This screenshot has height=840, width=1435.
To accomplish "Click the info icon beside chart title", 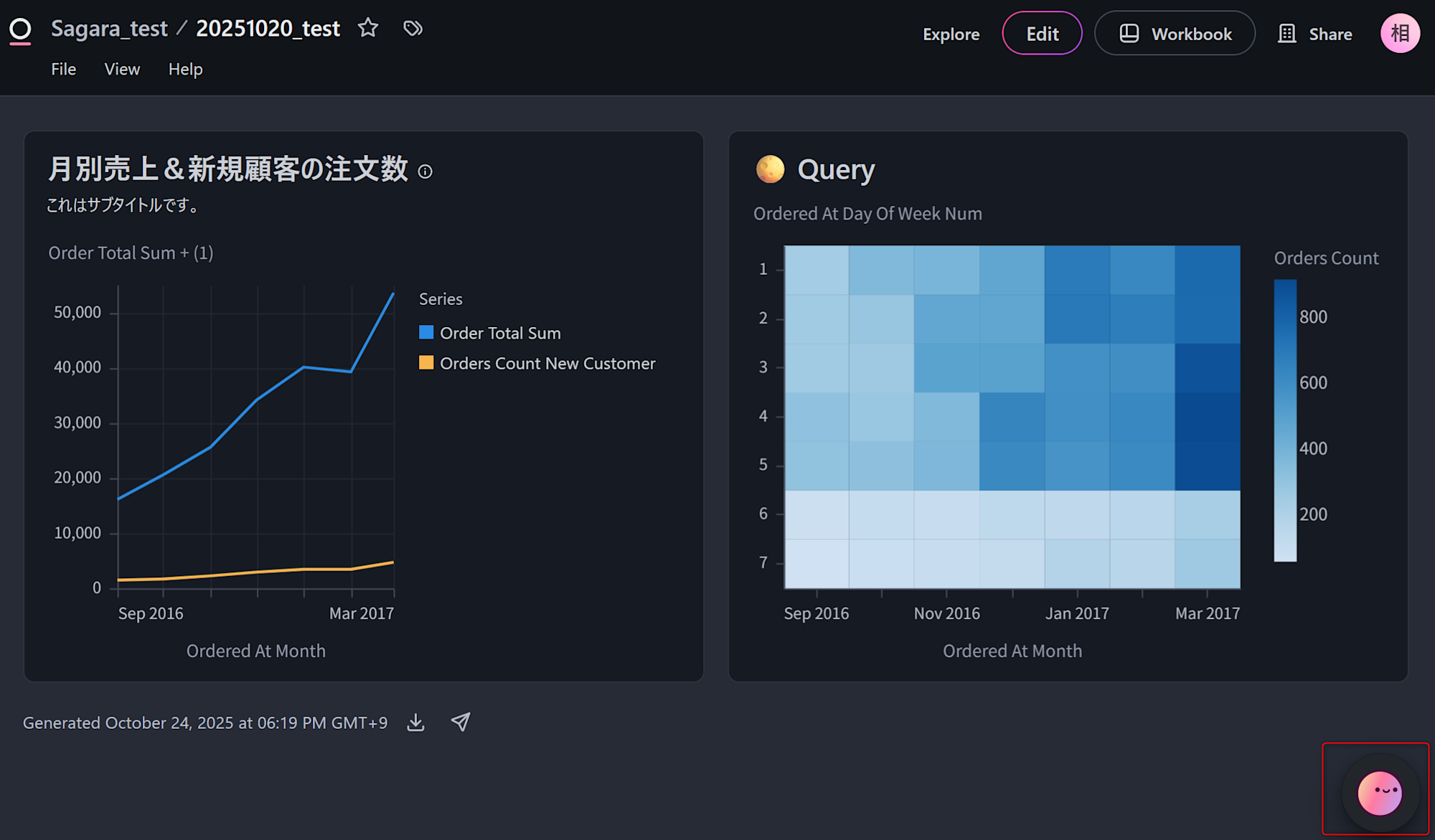I will point(425,171).
